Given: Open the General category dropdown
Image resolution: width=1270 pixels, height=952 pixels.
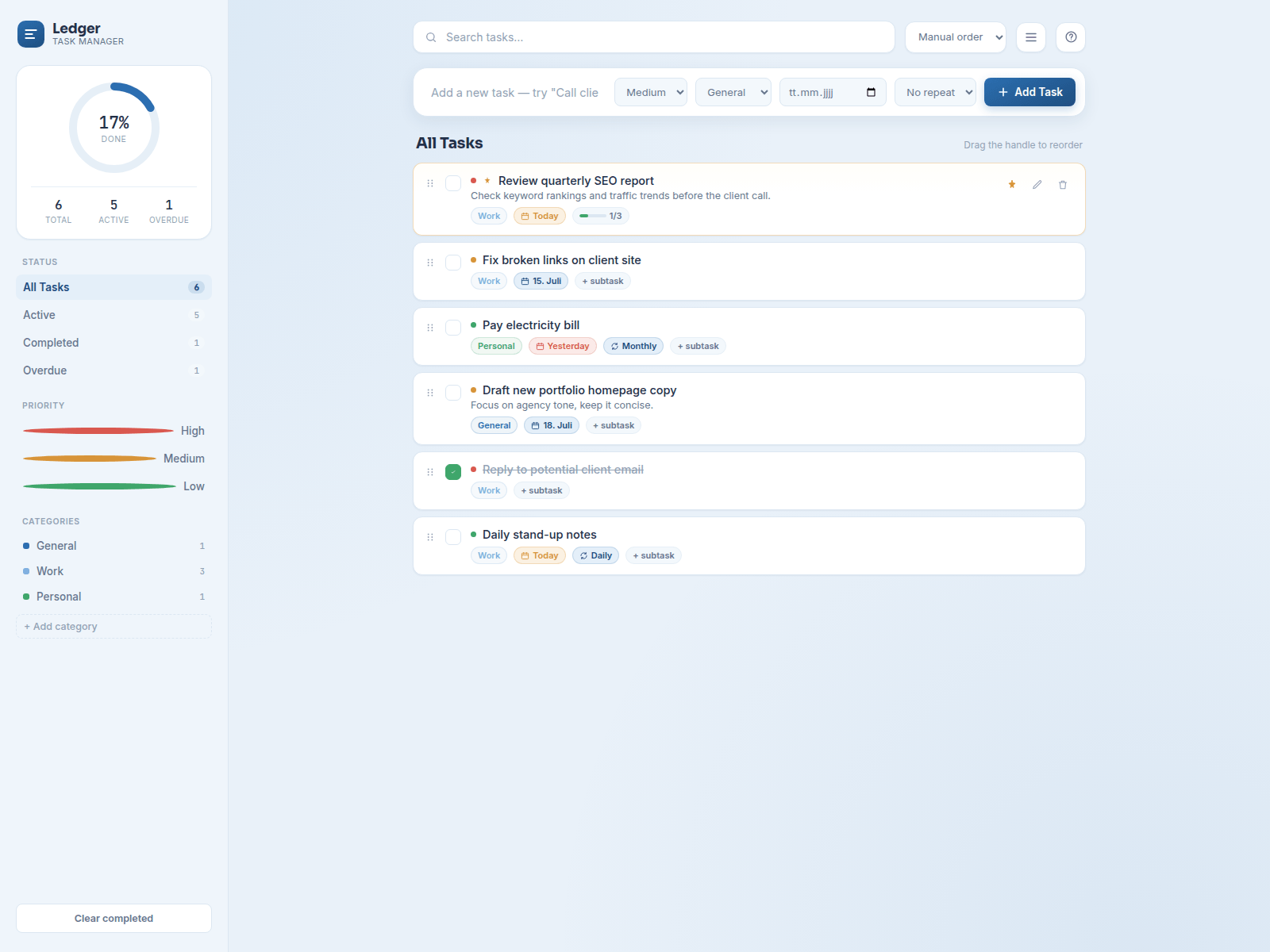Looking at the screenshot, I should pyautogui.click(x=733, y=92).
